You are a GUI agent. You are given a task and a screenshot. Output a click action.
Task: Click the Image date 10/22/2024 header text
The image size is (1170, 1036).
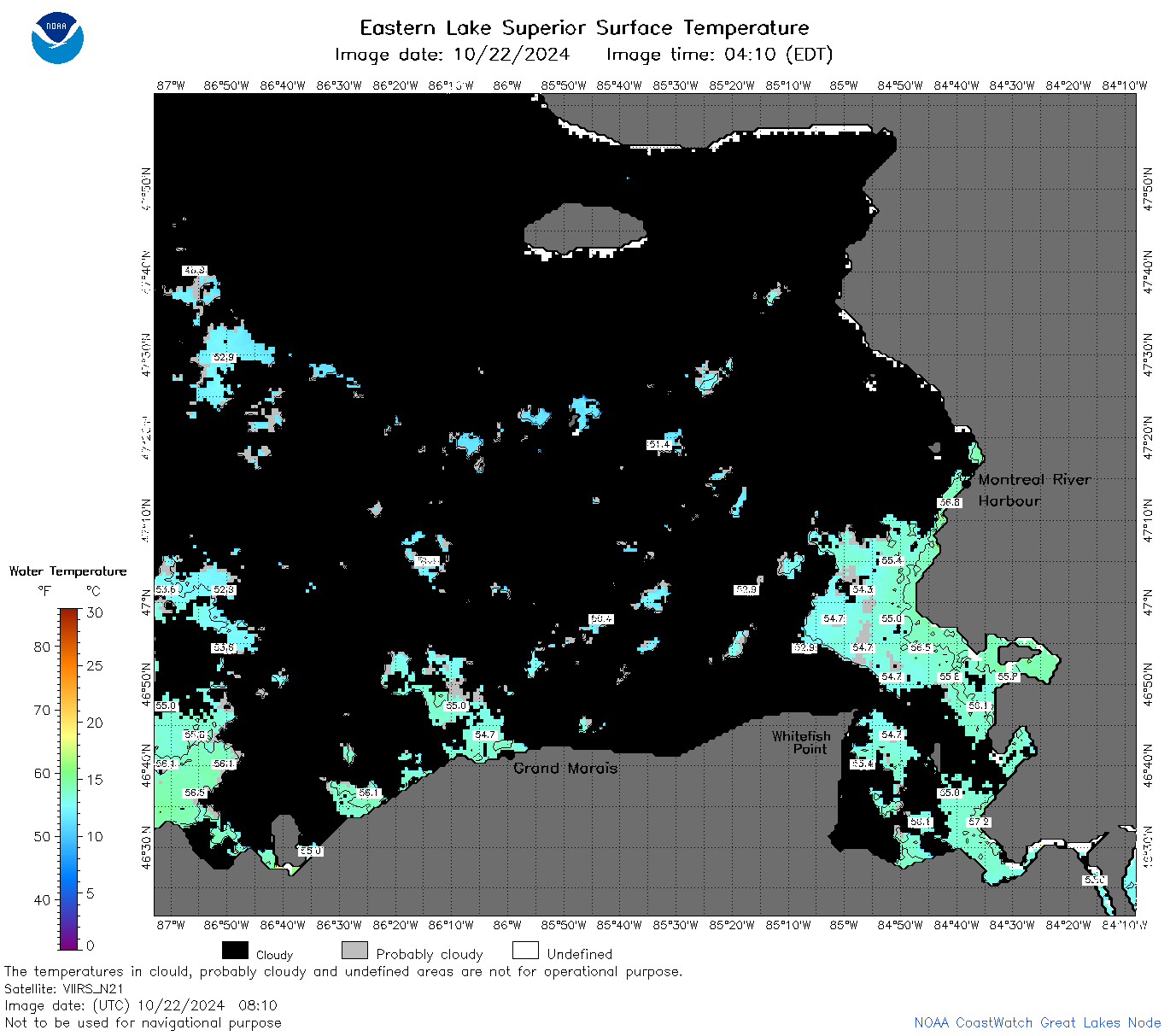tap(452, 55)
